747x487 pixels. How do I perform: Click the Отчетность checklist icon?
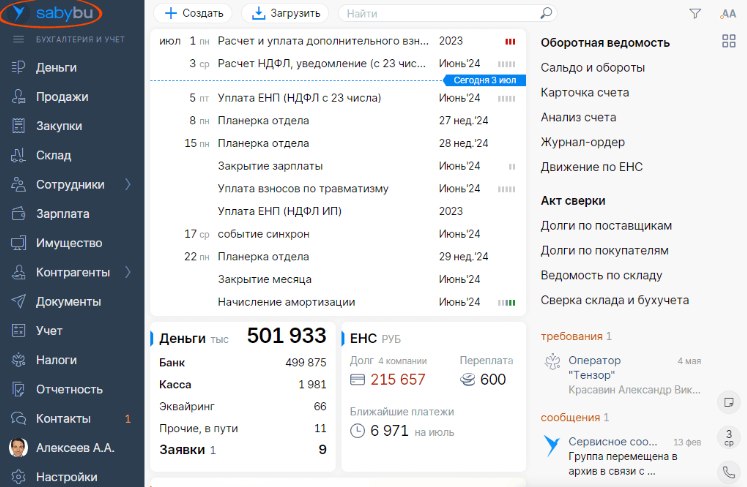point(18,389)
